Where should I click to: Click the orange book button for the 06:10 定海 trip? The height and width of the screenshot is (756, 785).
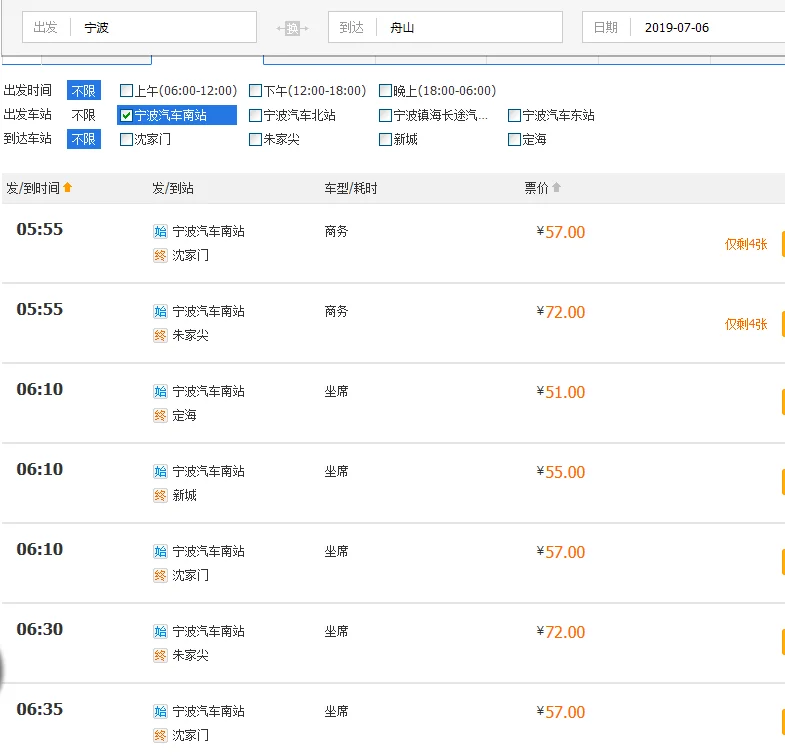[782, 402]
